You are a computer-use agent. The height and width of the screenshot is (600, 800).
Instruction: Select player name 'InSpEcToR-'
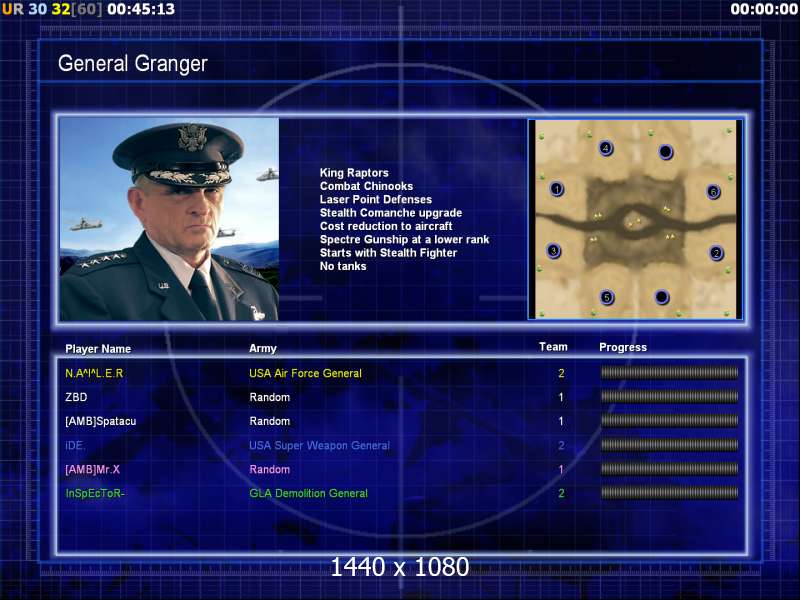(95, 493)
